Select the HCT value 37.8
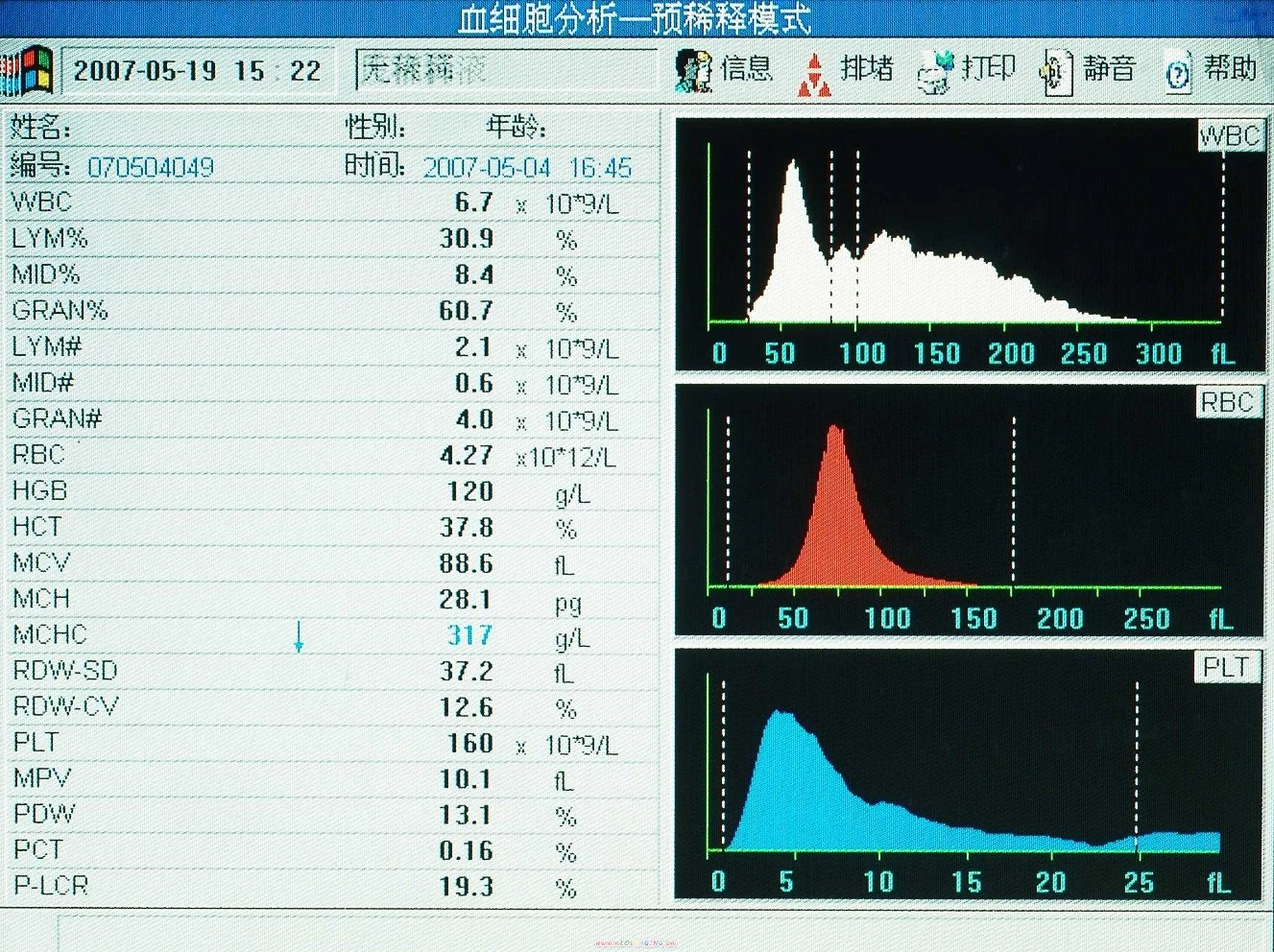1274x952 pixels. tap(467, 527)
